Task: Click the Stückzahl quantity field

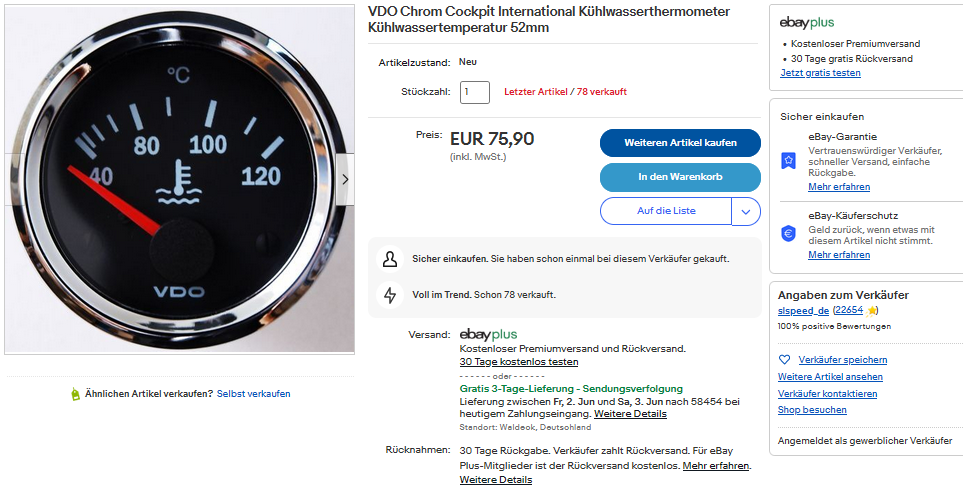Action: coord(474,92)
